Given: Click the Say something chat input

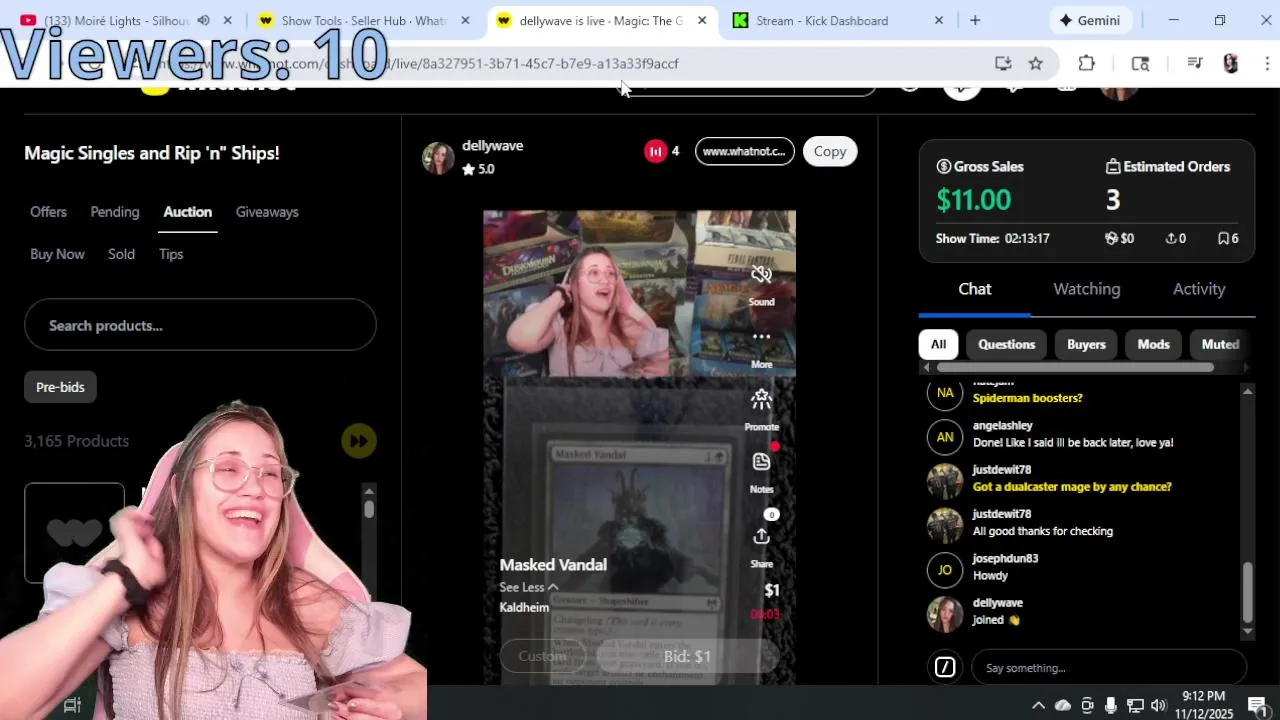Looking at the screenshot, I should coord(1109,667).
